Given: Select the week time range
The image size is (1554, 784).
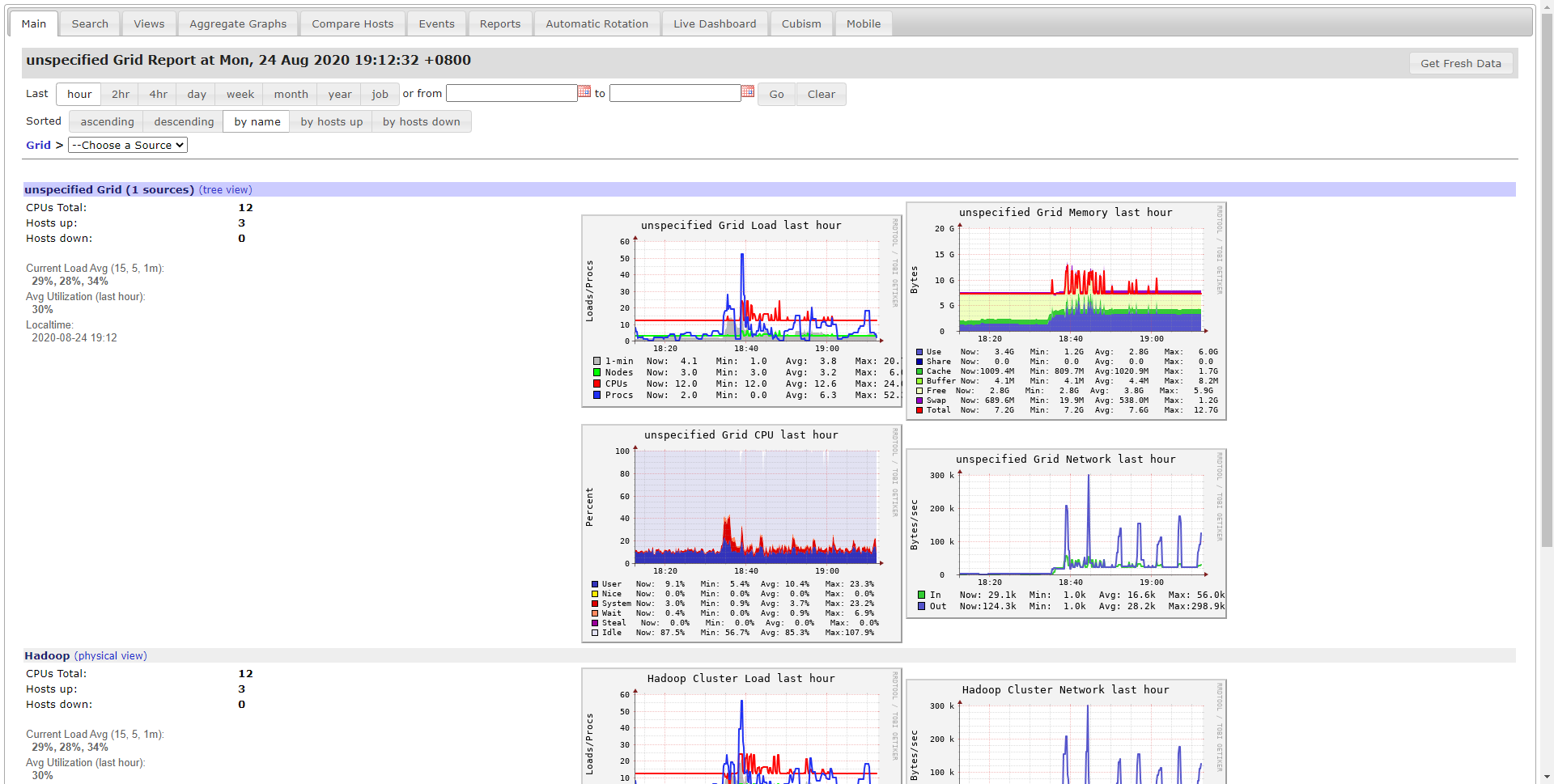Looking at the screenshot, I should pos(240,95).
